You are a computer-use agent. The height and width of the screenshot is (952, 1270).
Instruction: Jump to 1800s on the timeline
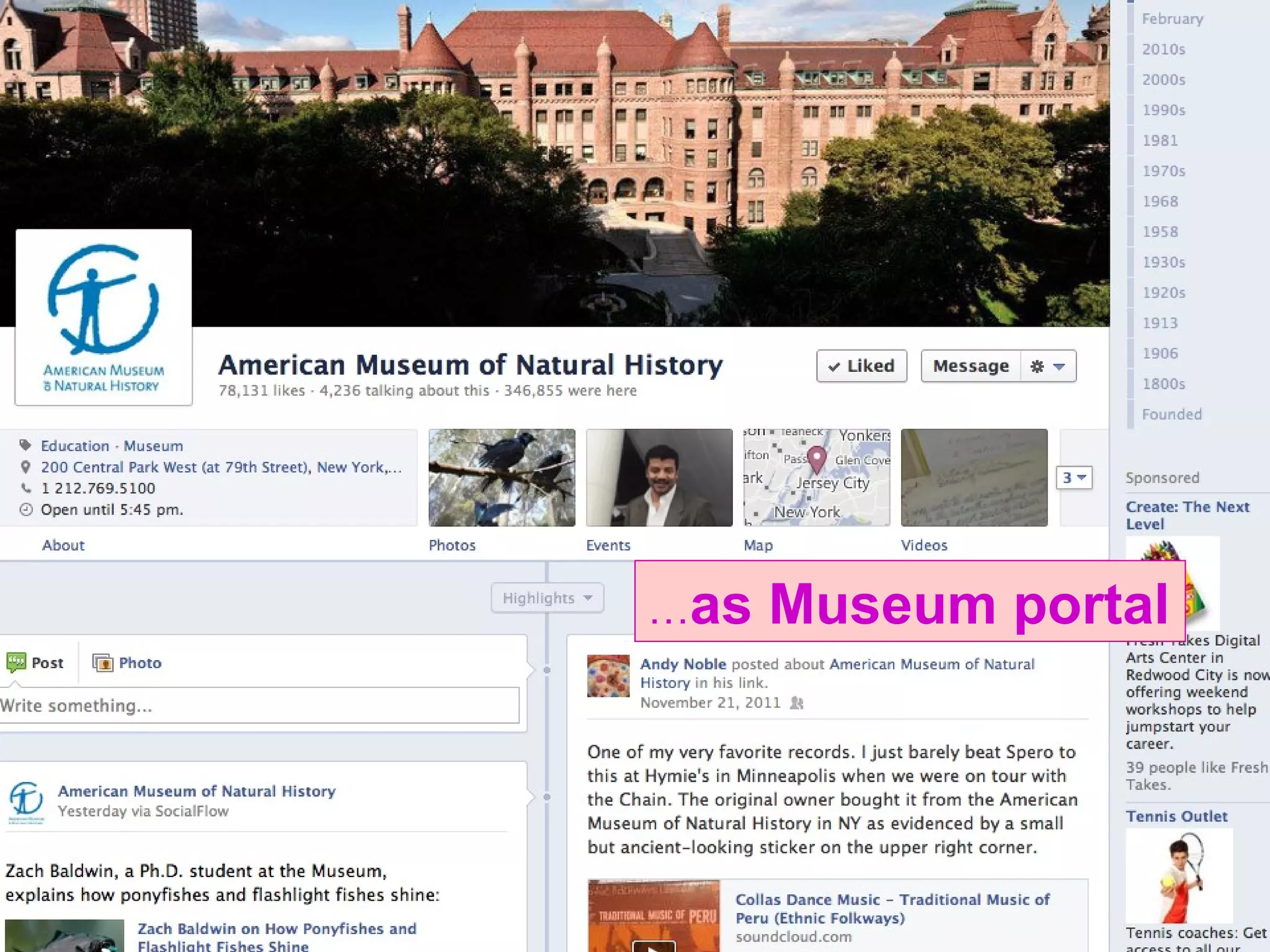pos(1163,383)
